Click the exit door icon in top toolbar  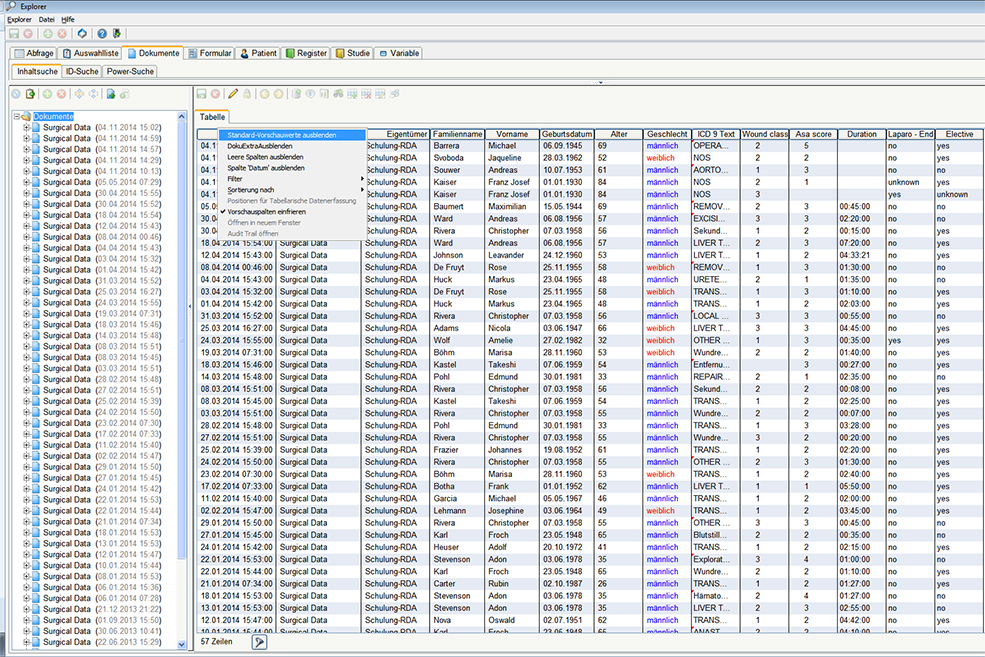[117, 33]
